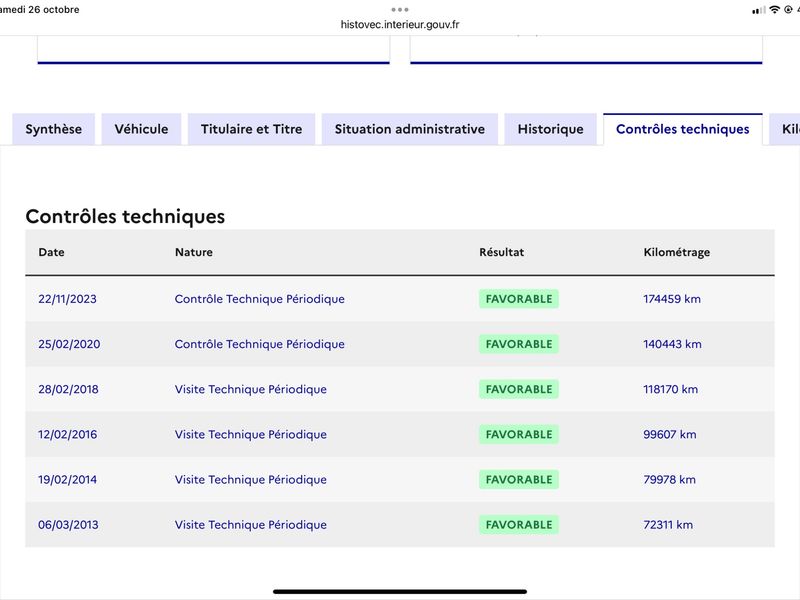Click the Kilométrage column header
Screen dimensions: 800x600
coord(677,252)
